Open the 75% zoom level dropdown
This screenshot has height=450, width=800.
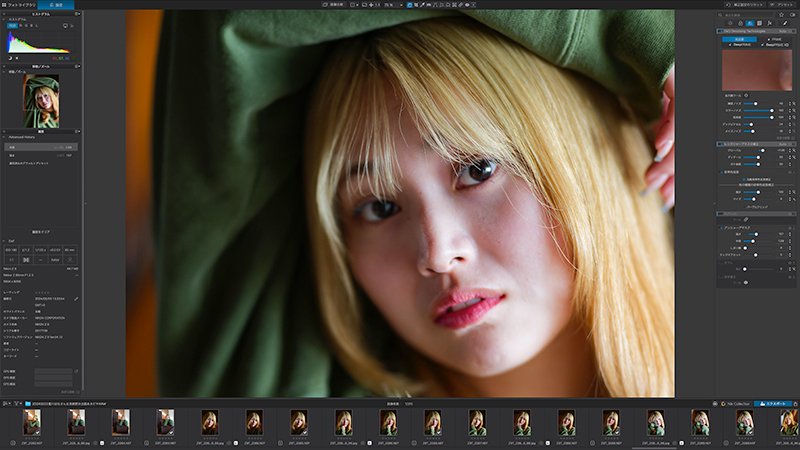[393, 5]
